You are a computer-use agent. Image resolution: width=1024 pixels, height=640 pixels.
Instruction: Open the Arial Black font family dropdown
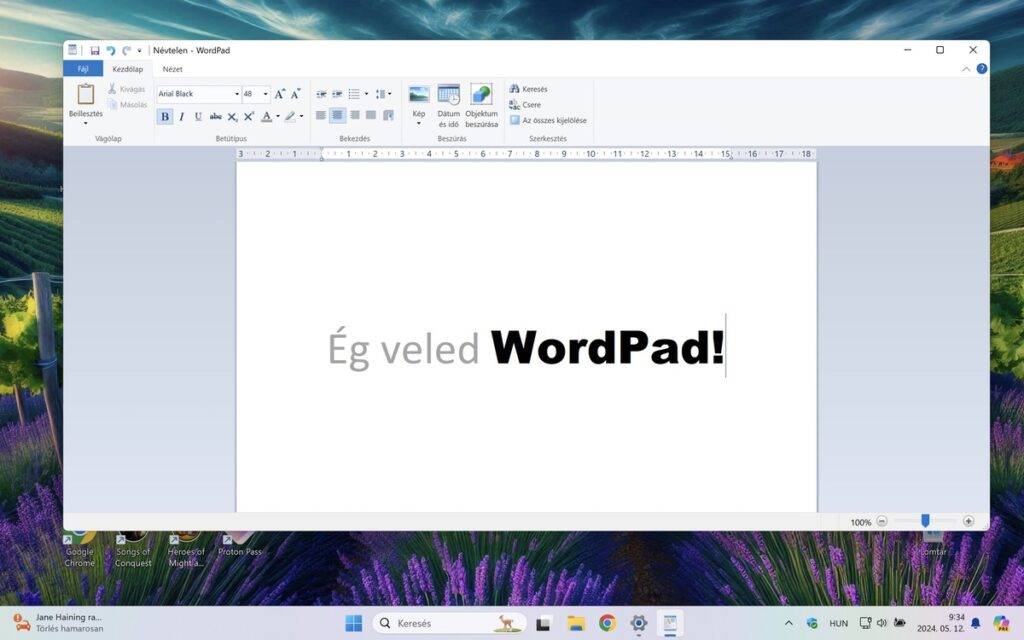click(236, 94)
